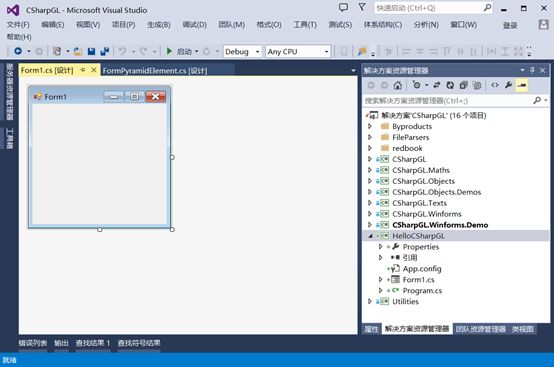
Task: Expand the Form1.cs node
Action: tap(380, 279)
